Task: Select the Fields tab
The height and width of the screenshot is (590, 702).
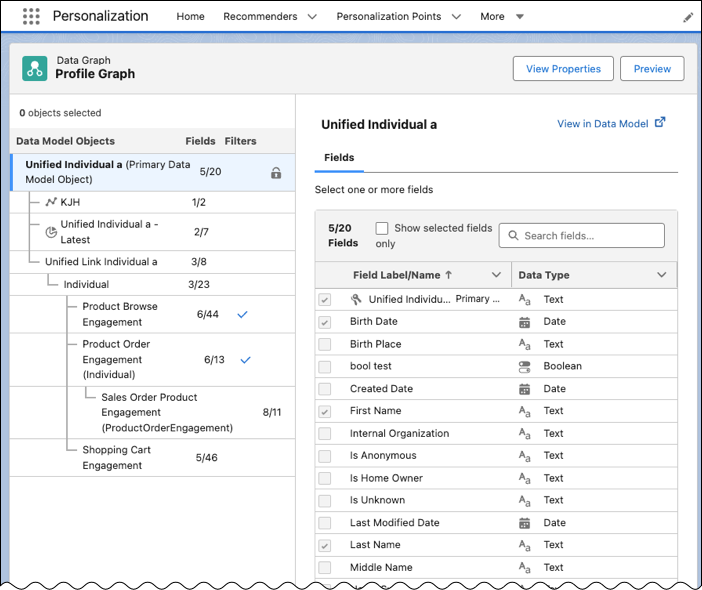Action: 339,158
